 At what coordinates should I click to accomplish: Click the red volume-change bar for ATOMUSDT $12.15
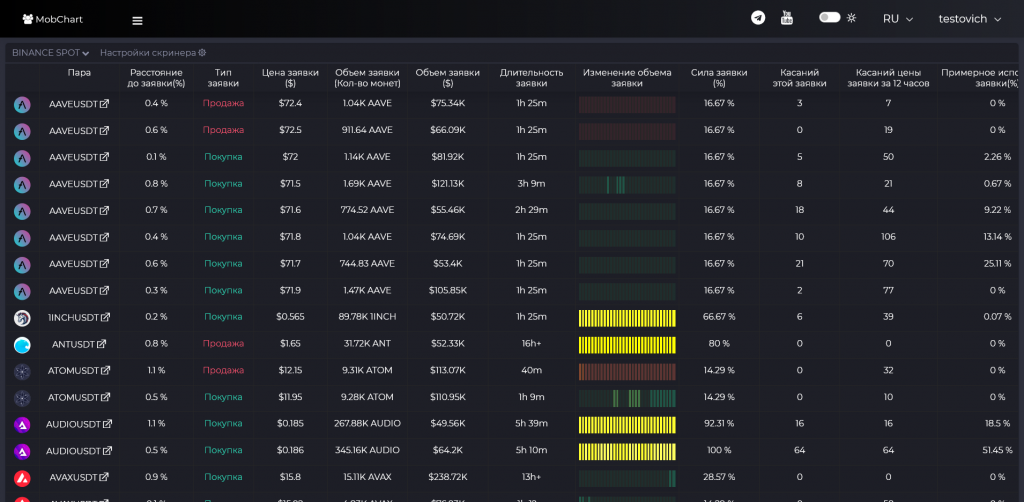(627, 371)
